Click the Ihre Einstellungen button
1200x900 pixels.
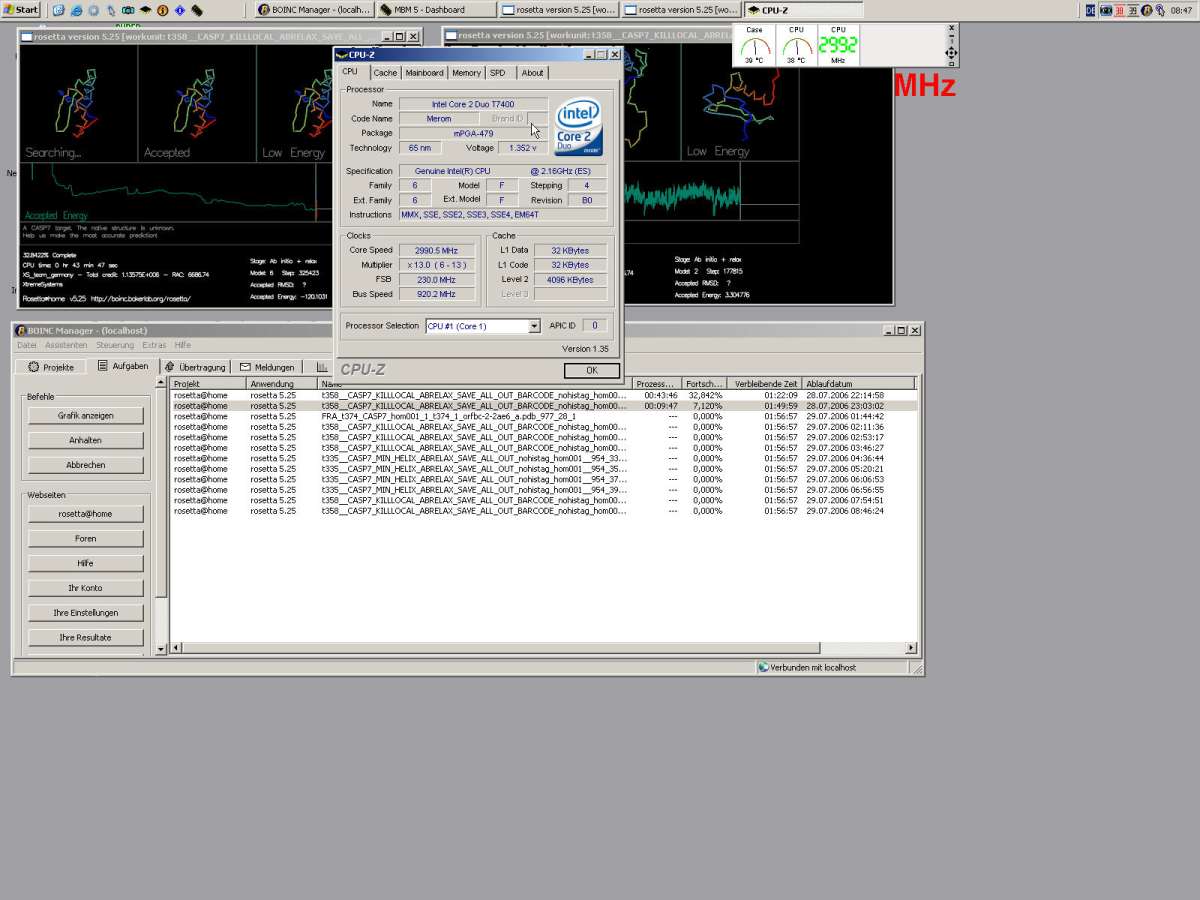(x=86, y=613)
